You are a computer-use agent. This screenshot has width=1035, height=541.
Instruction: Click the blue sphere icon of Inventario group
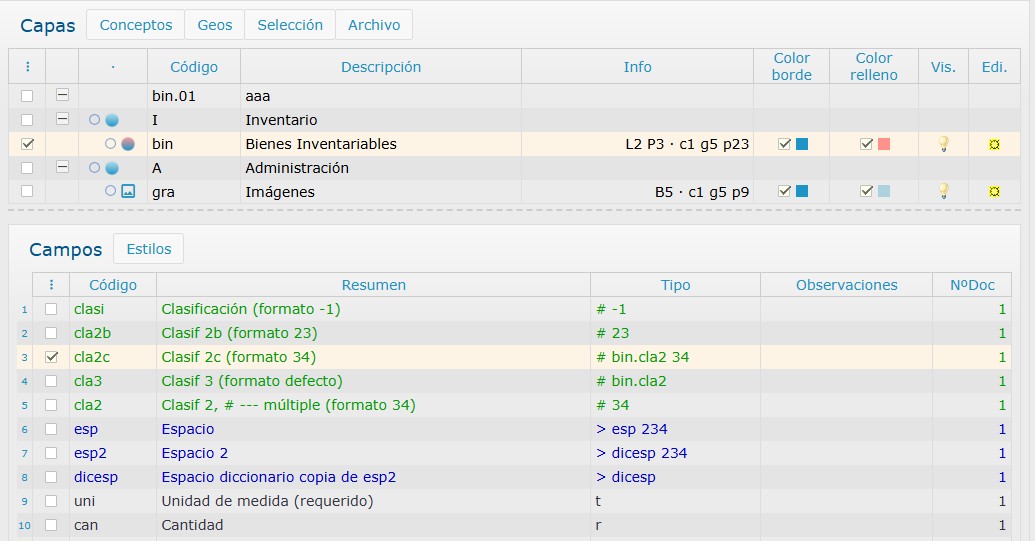click(x=112, y=120)
